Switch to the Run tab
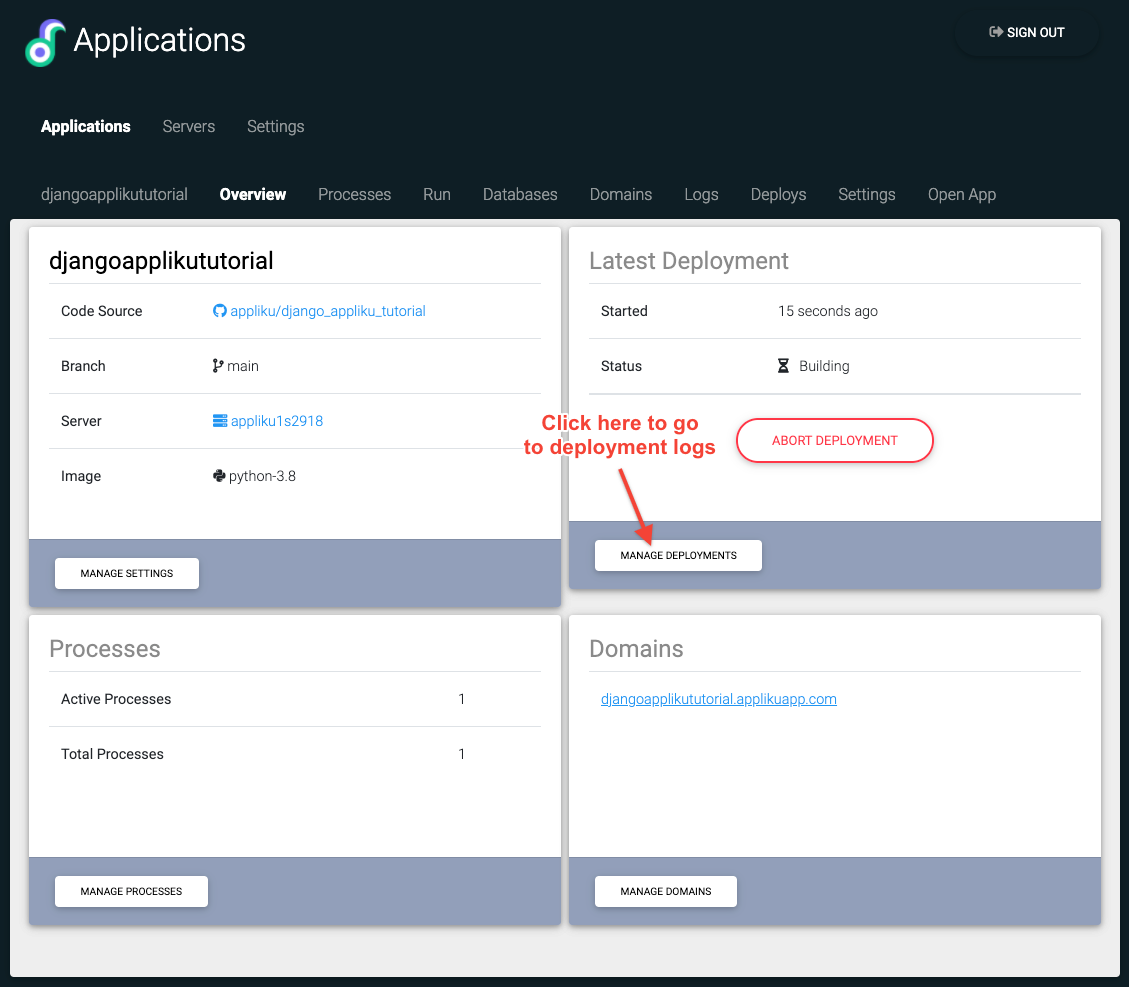 pos(437,194)
